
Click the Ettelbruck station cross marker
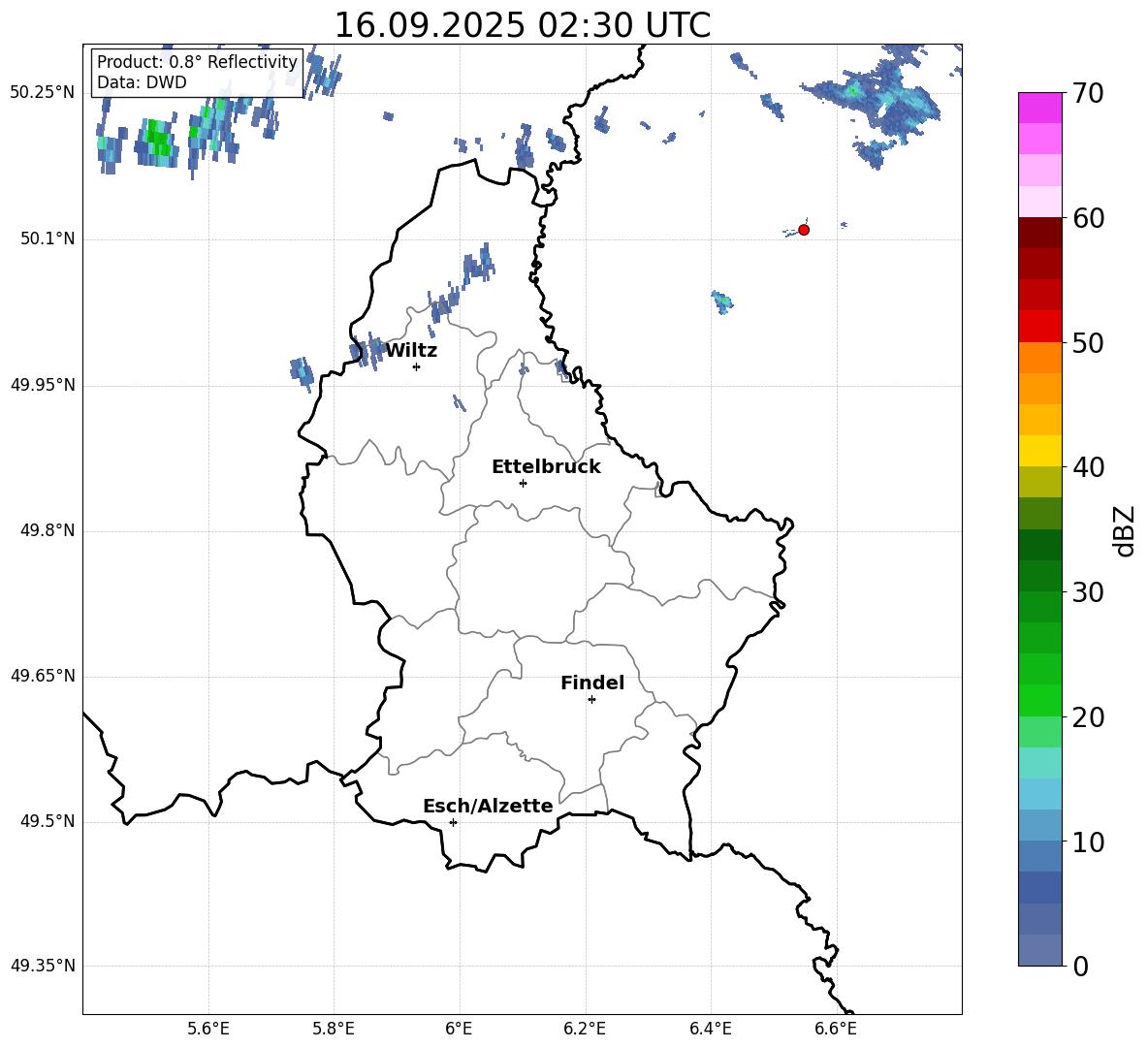[523, 483]
